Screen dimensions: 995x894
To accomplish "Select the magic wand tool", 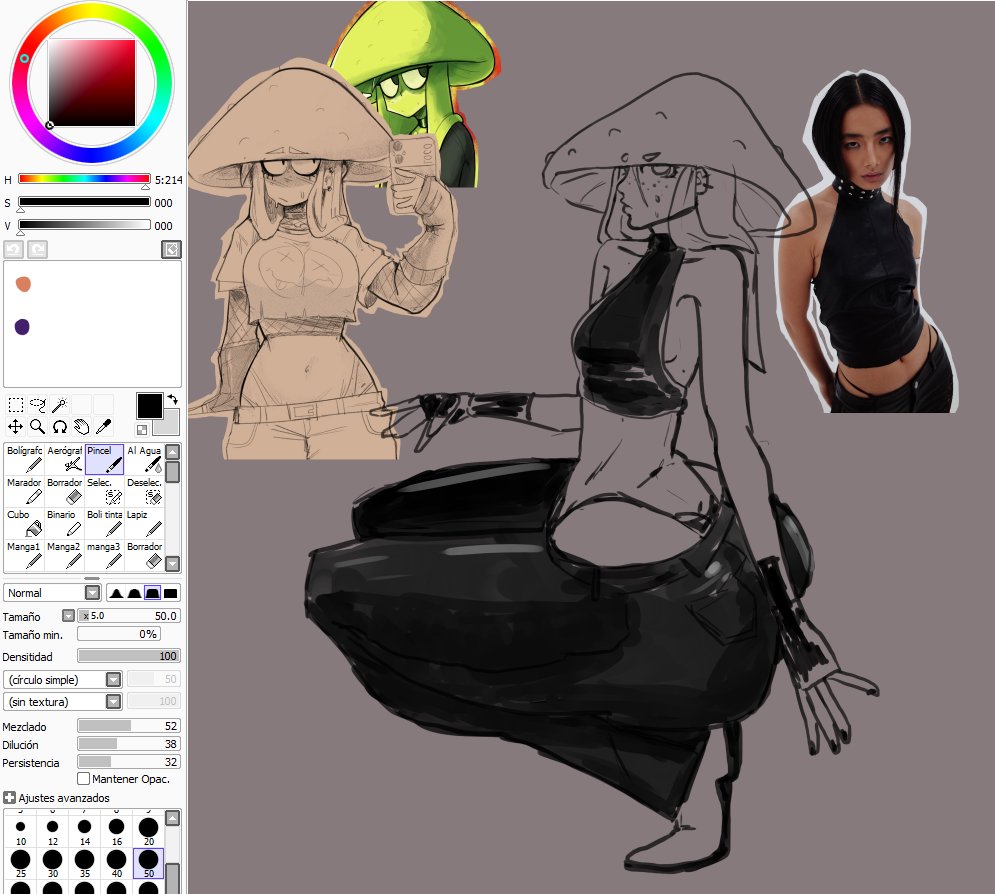I will click(60, 405).
